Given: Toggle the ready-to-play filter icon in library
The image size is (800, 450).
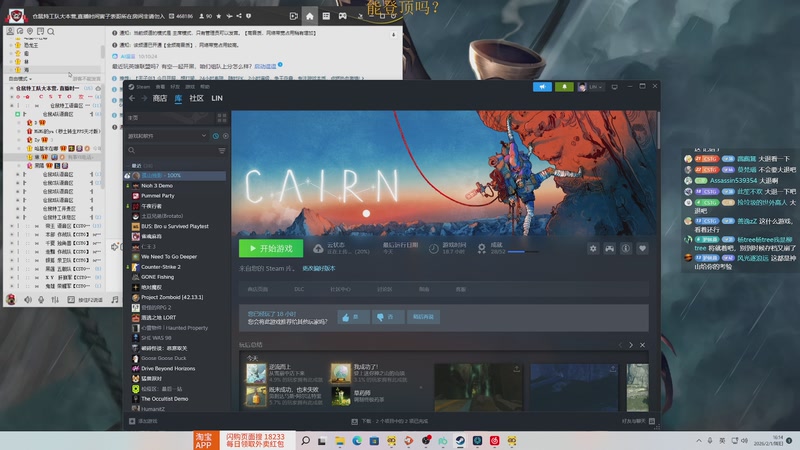Looking at the screenshot, I should pos(226,136).
